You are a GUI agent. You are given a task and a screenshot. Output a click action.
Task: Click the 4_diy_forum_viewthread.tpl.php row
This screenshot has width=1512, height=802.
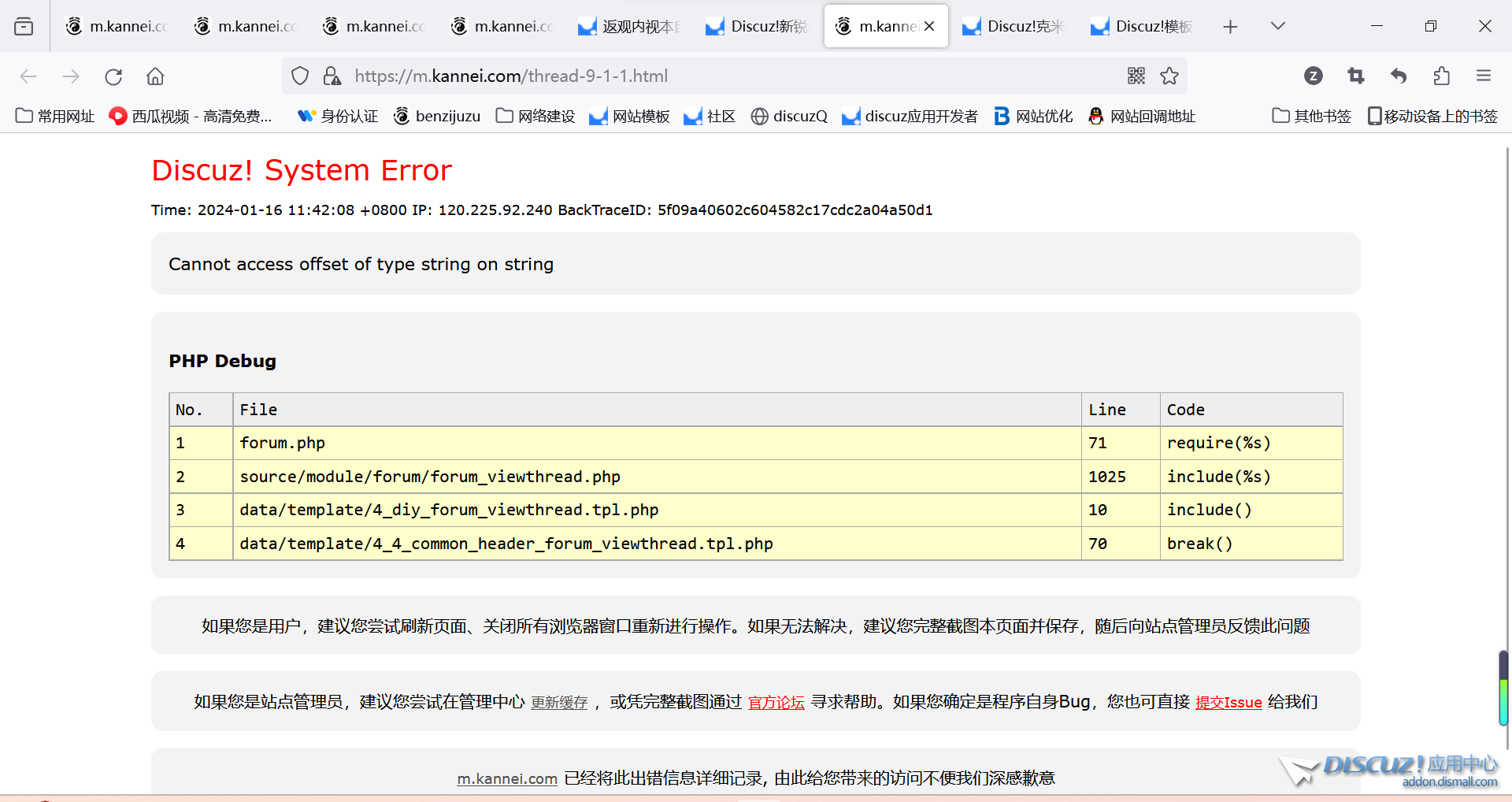pyautogui.click(x=756, y=511)
